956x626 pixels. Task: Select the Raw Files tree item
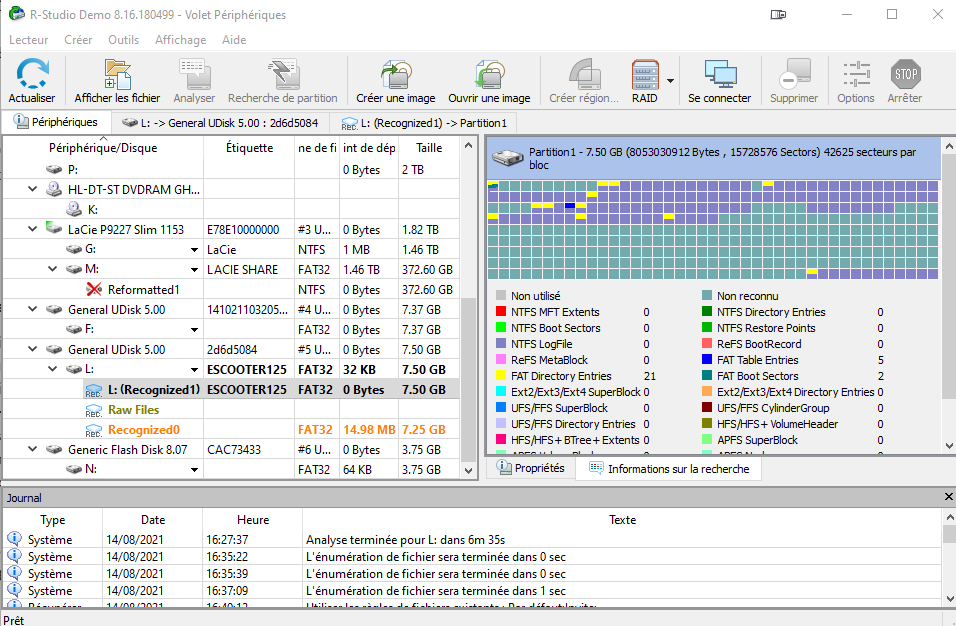click(x=134, y=410)
